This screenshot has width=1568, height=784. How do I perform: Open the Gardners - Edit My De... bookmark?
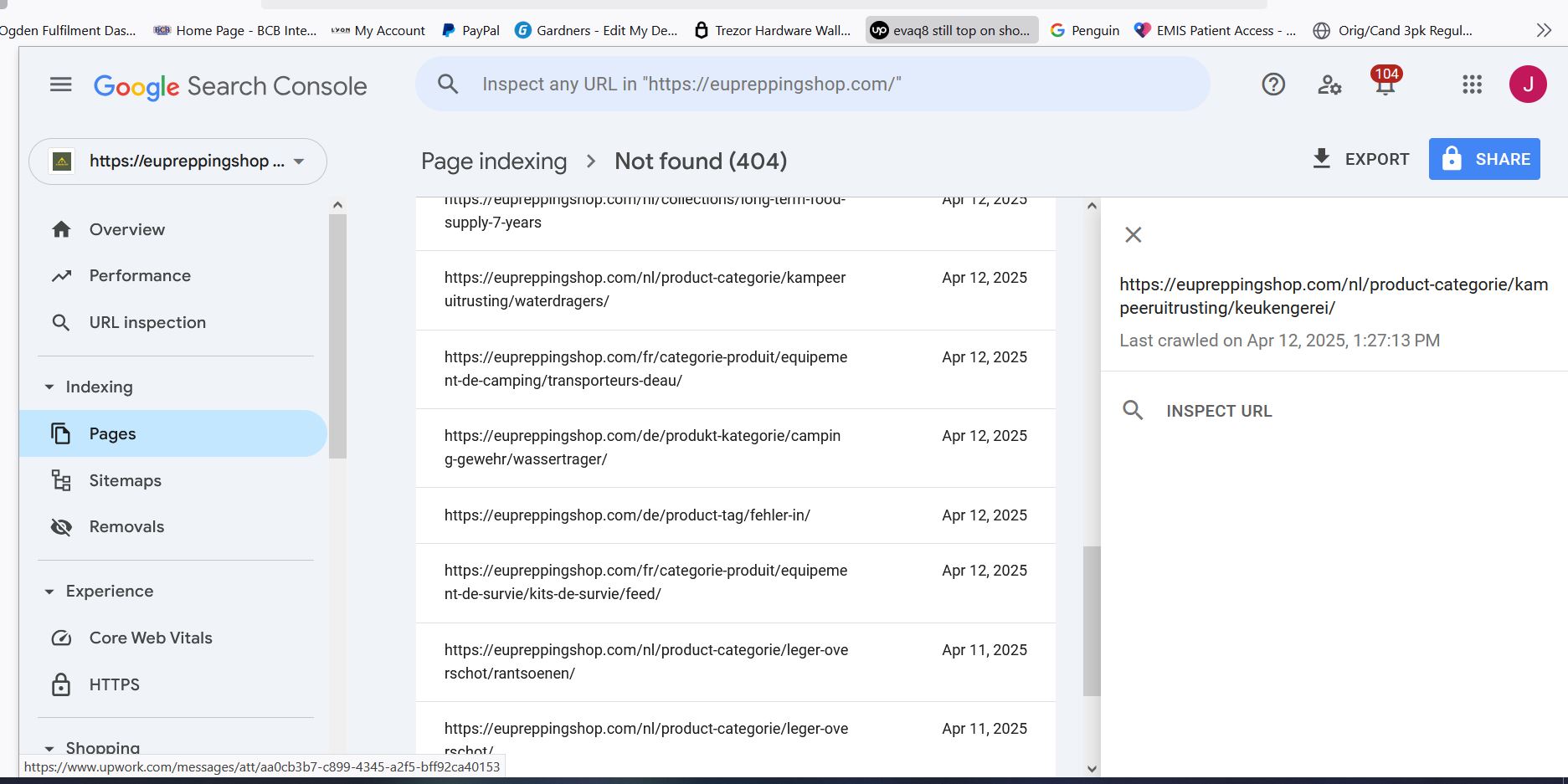pos(596,30)
